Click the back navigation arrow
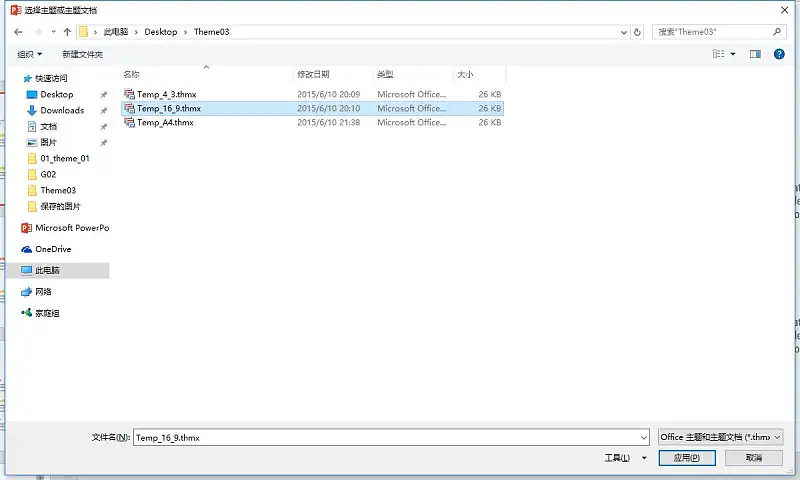This screenshot has height=480, width=800. [19, 32]
